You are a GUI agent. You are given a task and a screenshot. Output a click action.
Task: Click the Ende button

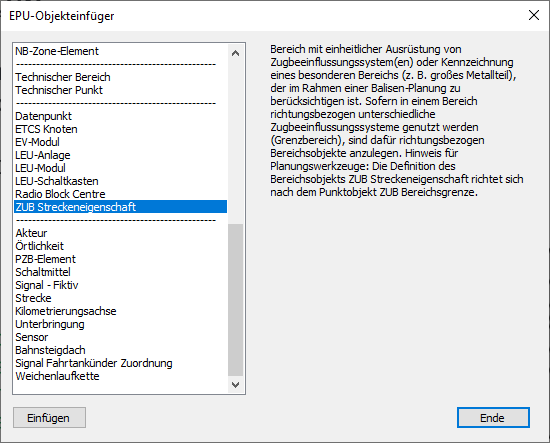click(493, 417)
